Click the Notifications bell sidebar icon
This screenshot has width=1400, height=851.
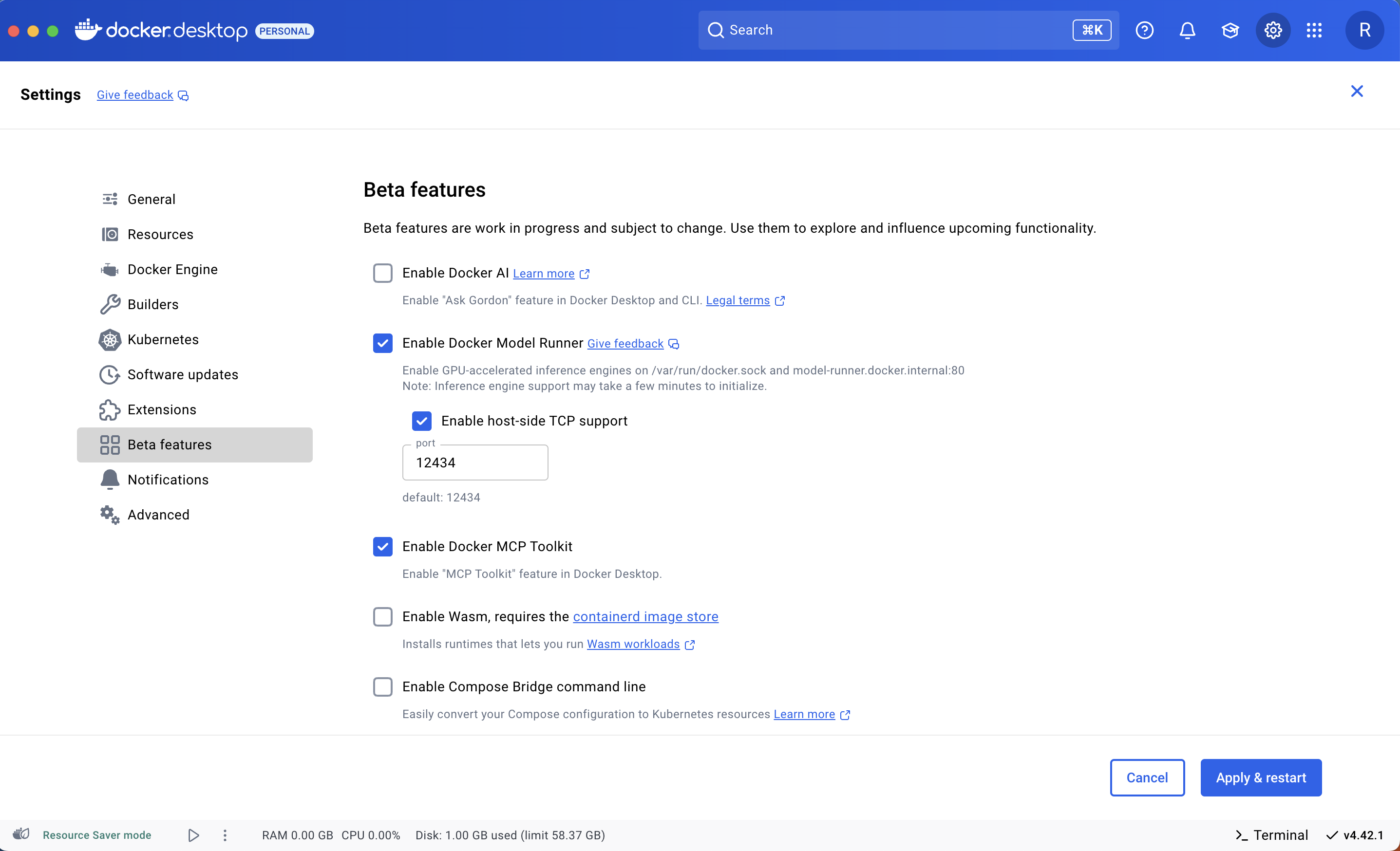coord(110,480)
